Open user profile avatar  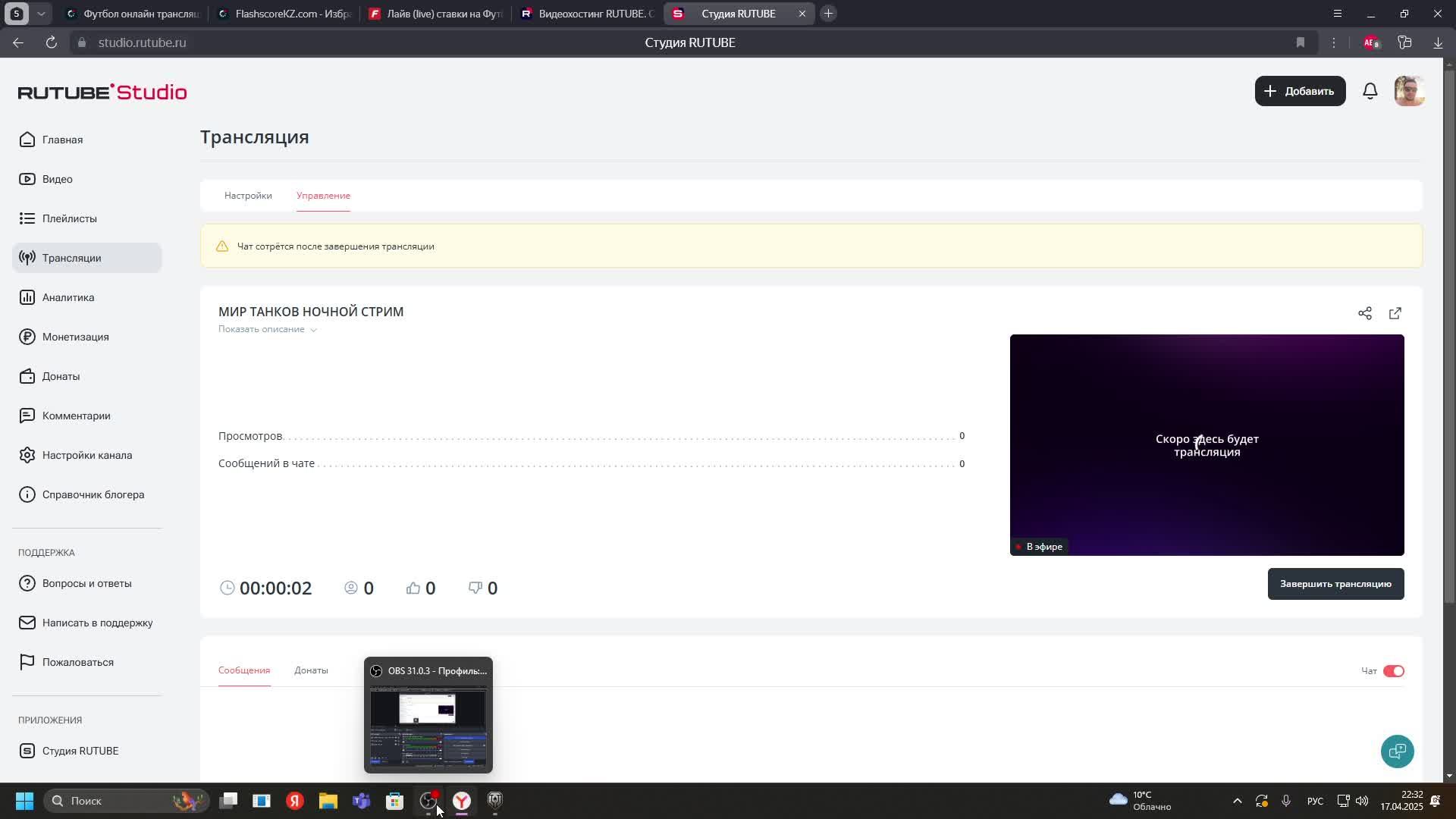pyautogui.click(x=1410, y=91)
